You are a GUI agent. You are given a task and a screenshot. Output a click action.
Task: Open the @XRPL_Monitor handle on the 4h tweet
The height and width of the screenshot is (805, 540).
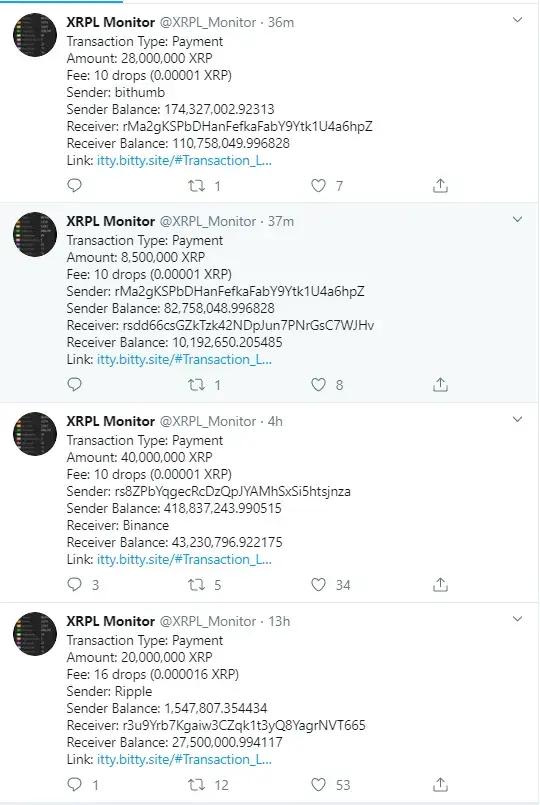click(x=208, y=421)
